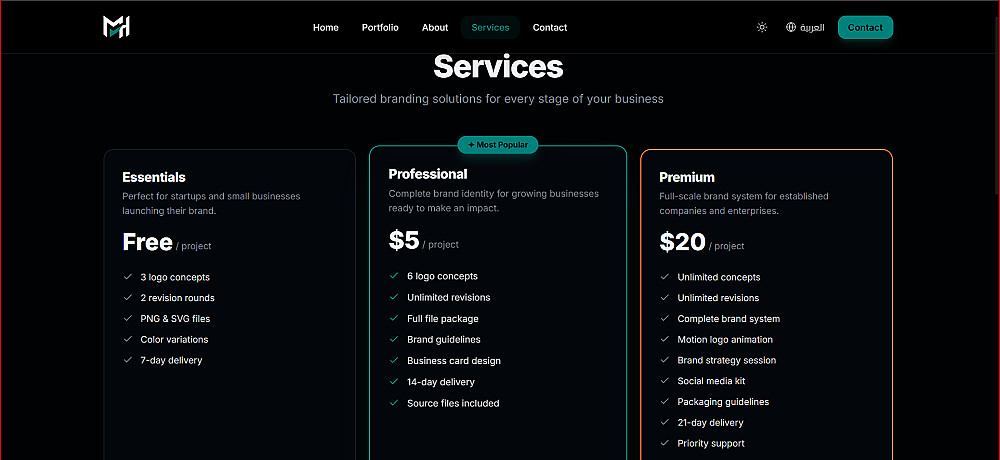The height and width of the screenshot is (460, 1000).
Task: Go to the Portfolio nav item
Action: pyautogui.click(x=380, y=27)
